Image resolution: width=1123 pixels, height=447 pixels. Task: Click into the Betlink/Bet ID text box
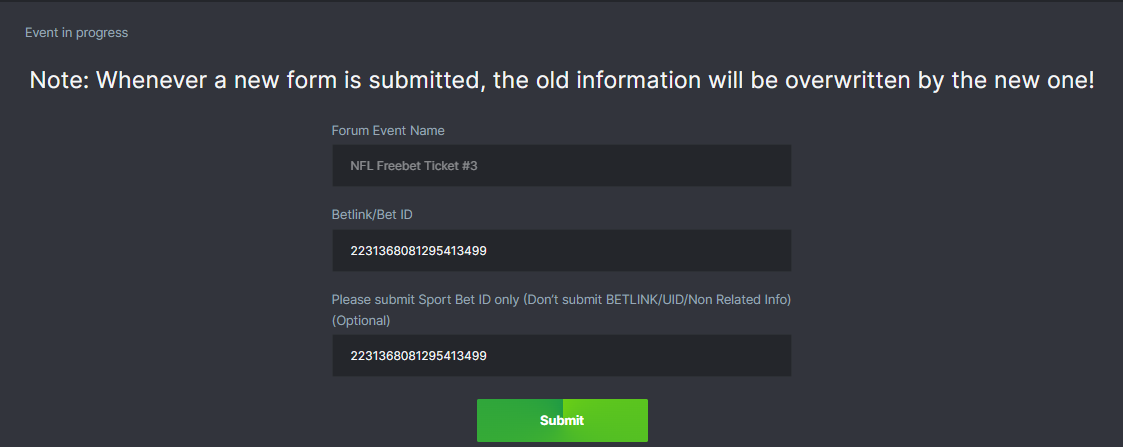tap(561, 251)
